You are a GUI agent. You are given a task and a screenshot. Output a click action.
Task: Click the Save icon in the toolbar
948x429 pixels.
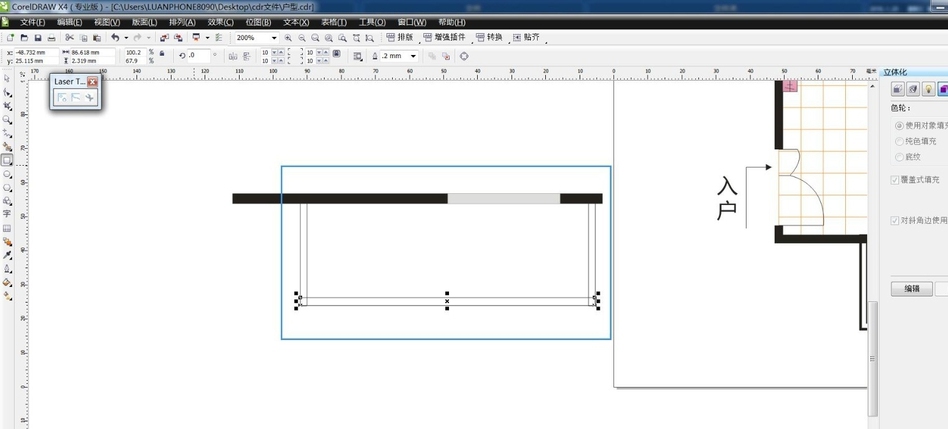tap(37, 38)
